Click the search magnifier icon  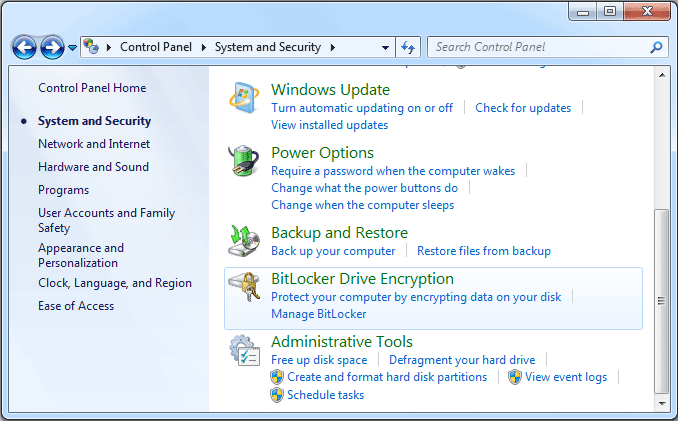[x=656, y=47]
